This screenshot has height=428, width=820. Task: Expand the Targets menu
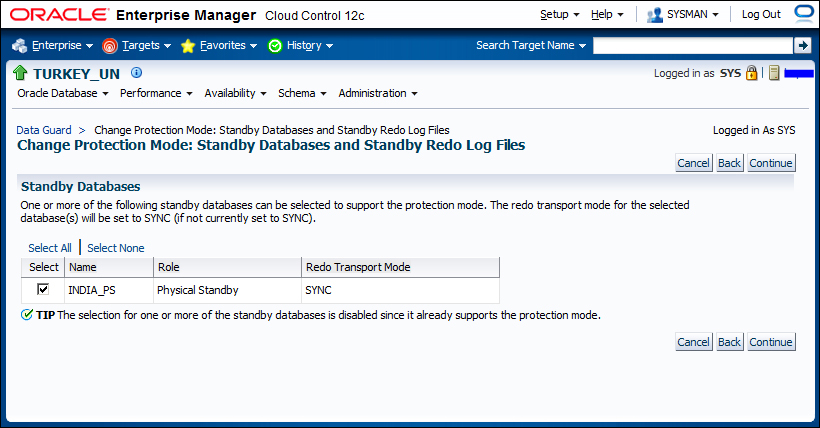point(146,46)
